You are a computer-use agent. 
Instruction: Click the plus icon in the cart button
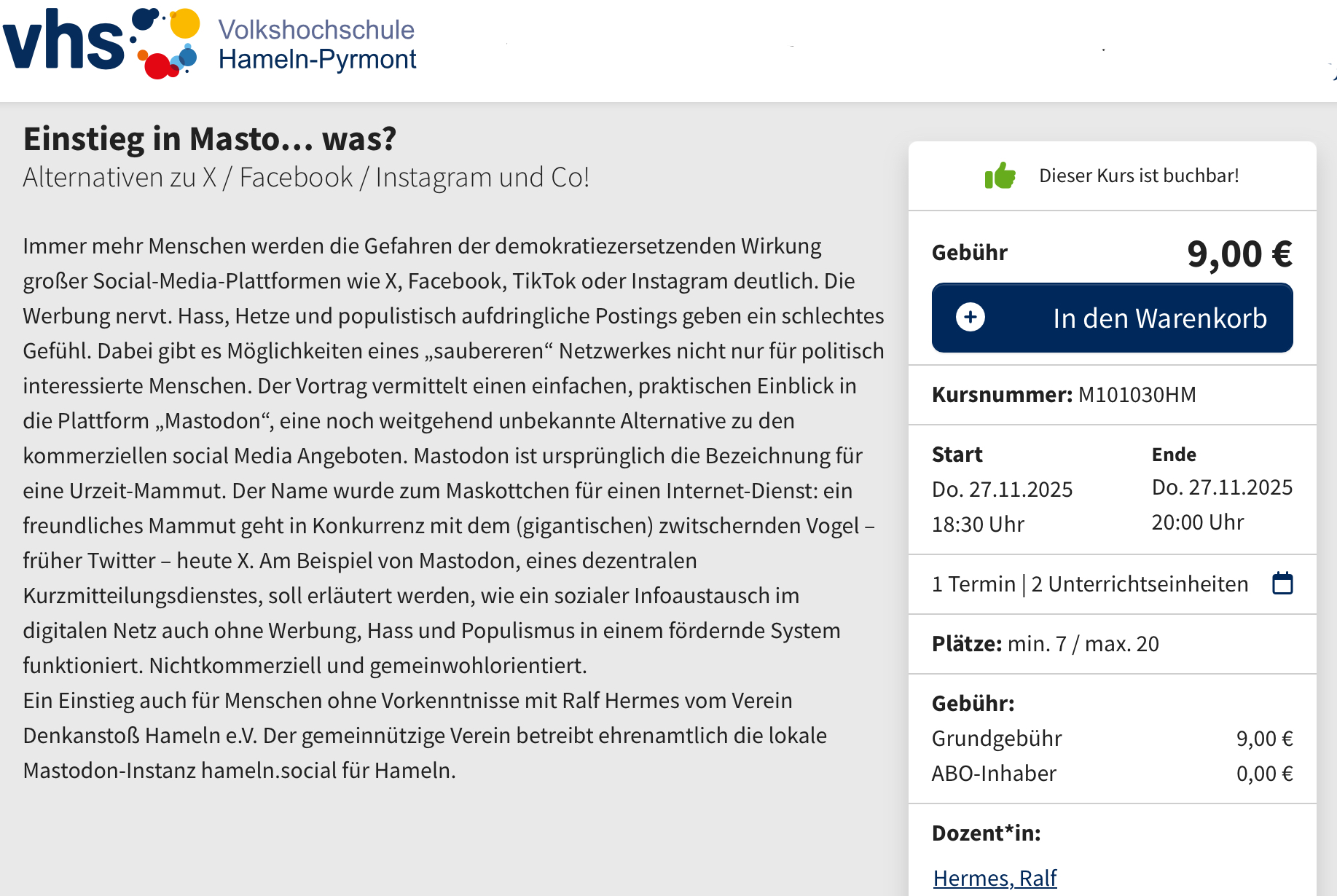pyautogui.click(x=970, y=318)
